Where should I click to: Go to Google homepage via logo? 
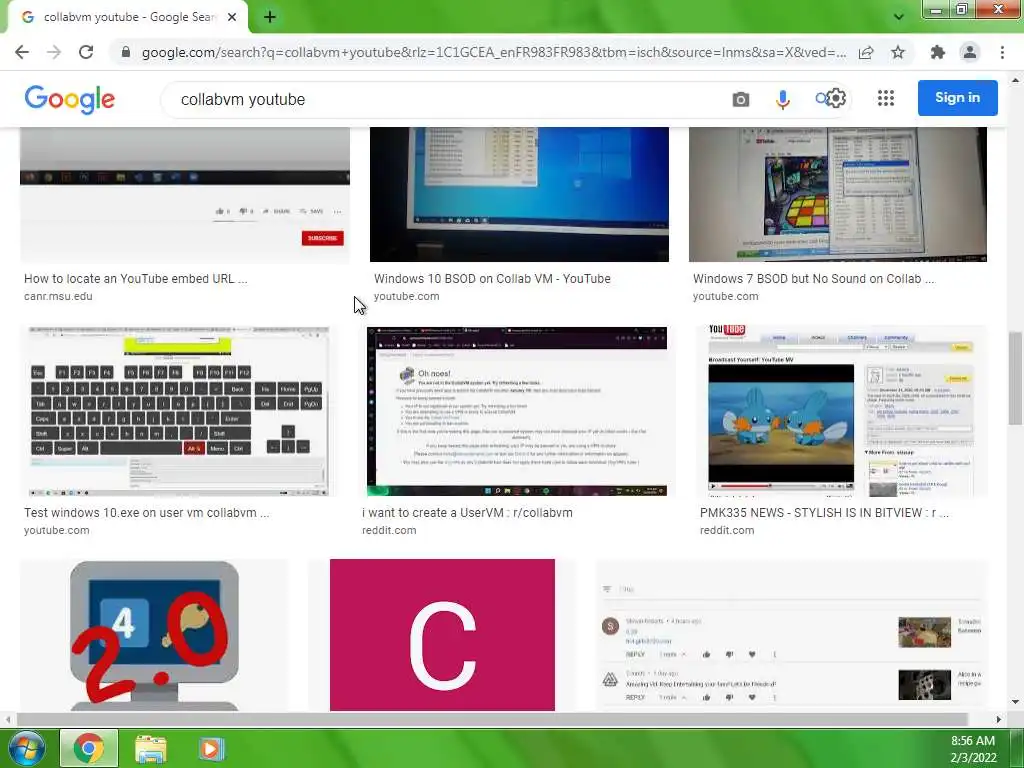(70, 99)
